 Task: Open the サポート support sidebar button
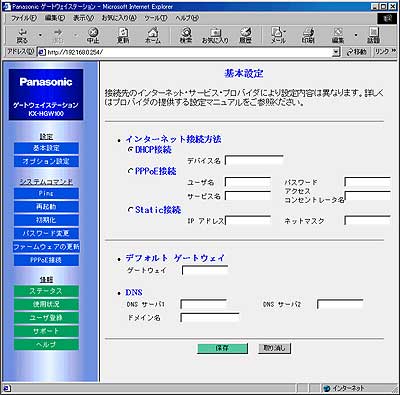pyautogui.click(x=46, y=331)
